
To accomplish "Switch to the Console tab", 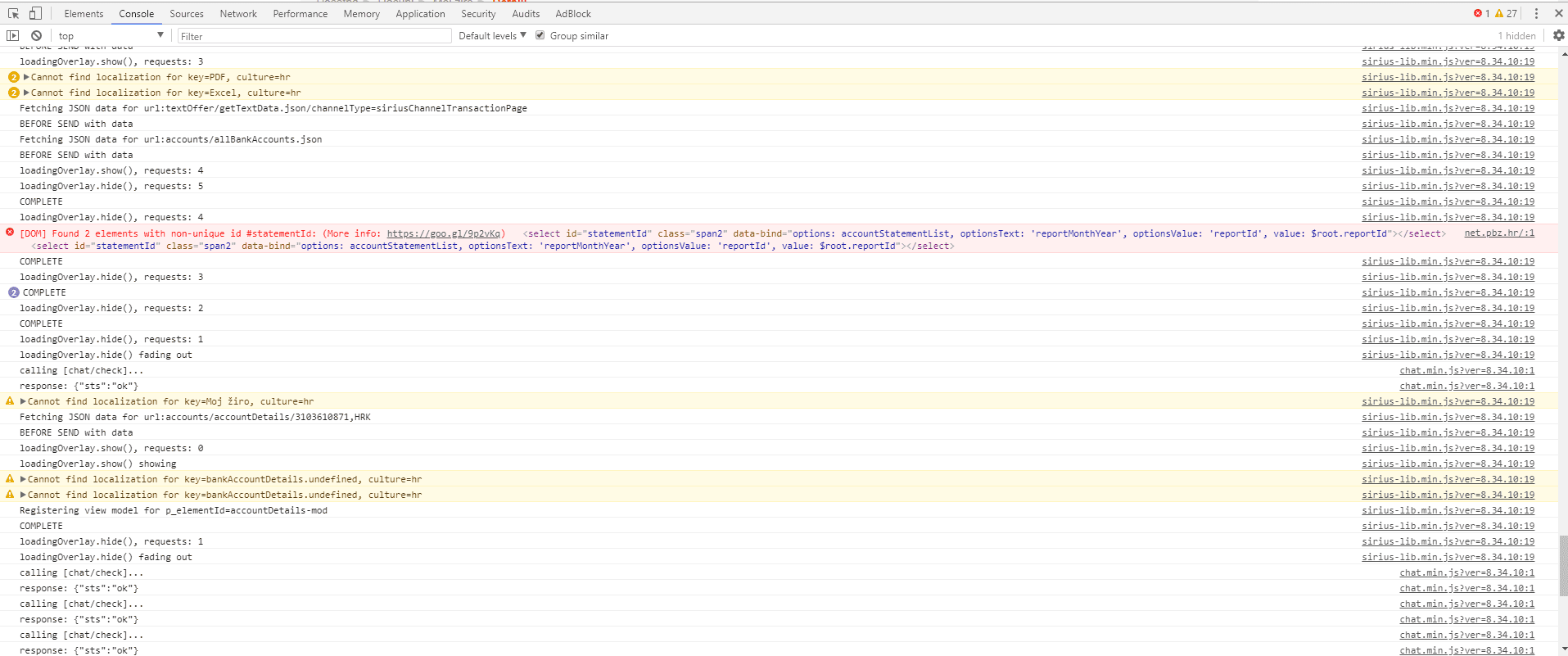I will coord(136,14).
